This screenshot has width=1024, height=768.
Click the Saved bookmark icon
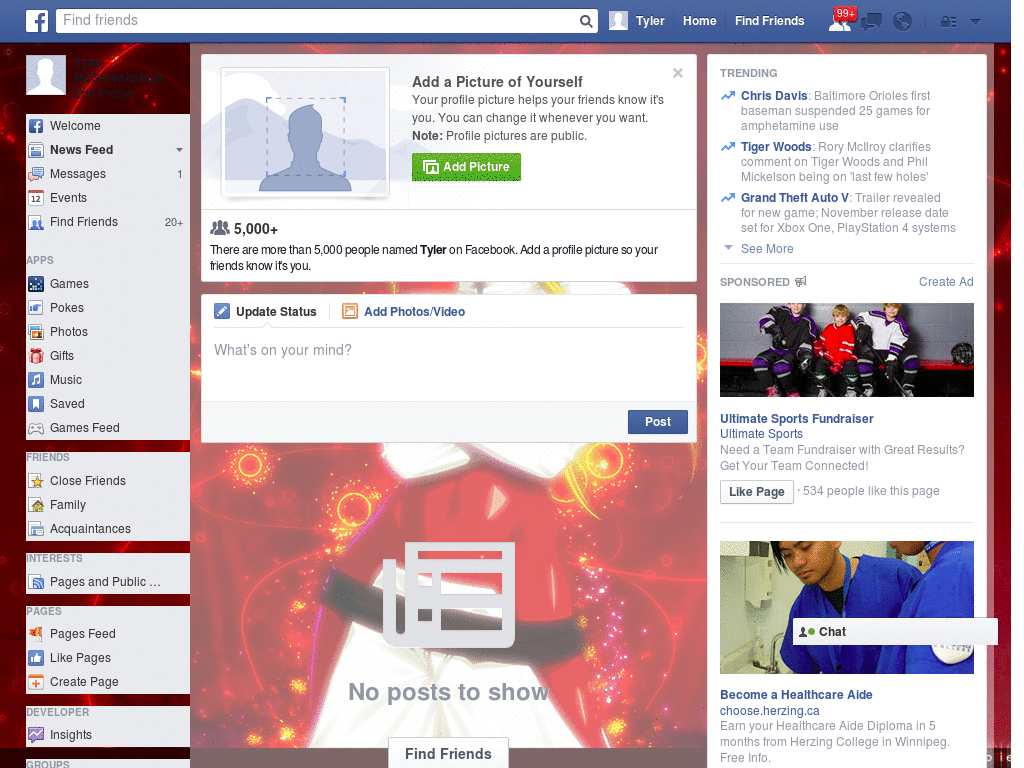(x=36, y=404)
